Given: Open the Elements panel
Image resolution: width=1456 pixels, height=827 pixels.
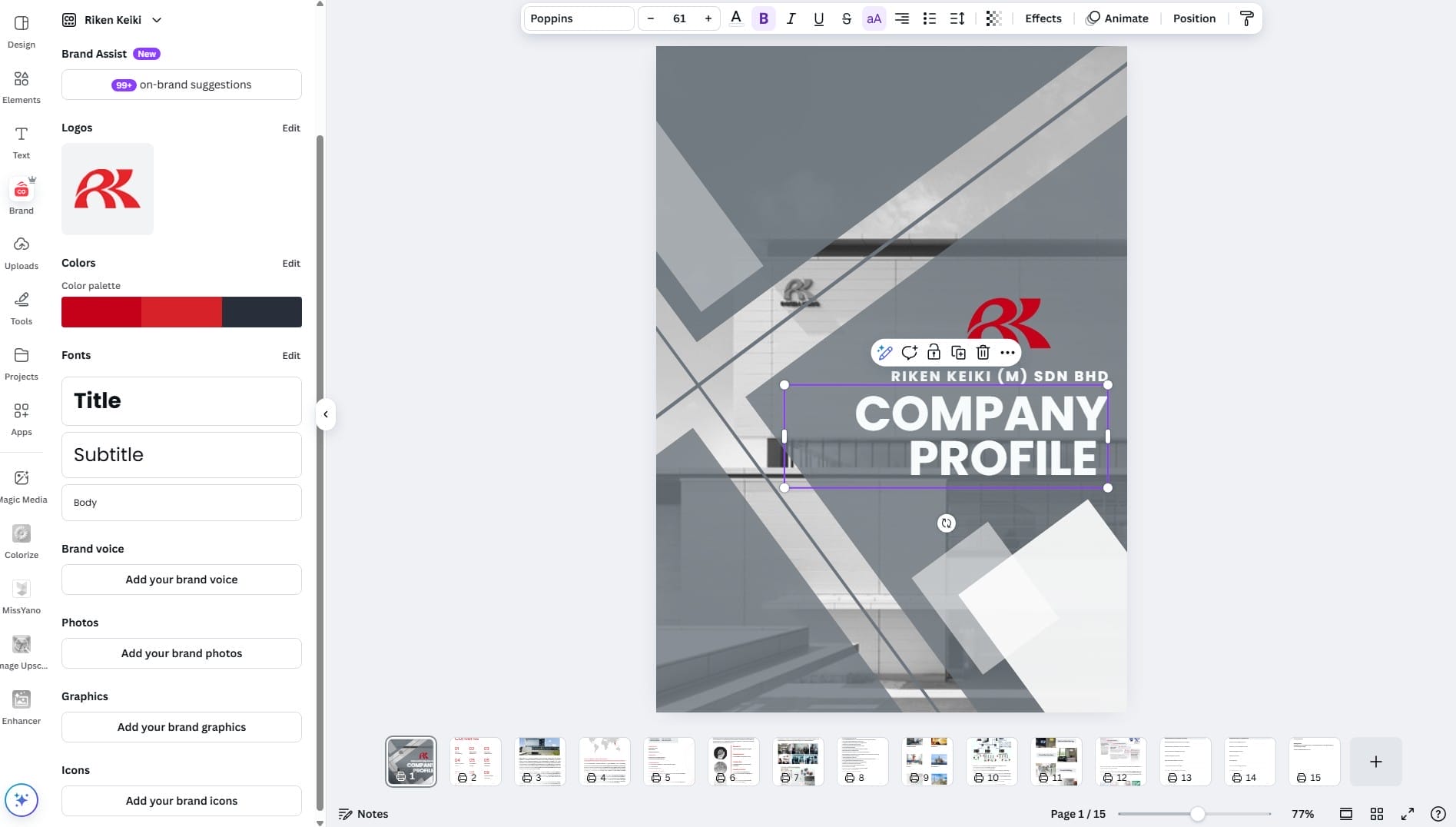Looking at the screenshot, I should click(21, 85).
